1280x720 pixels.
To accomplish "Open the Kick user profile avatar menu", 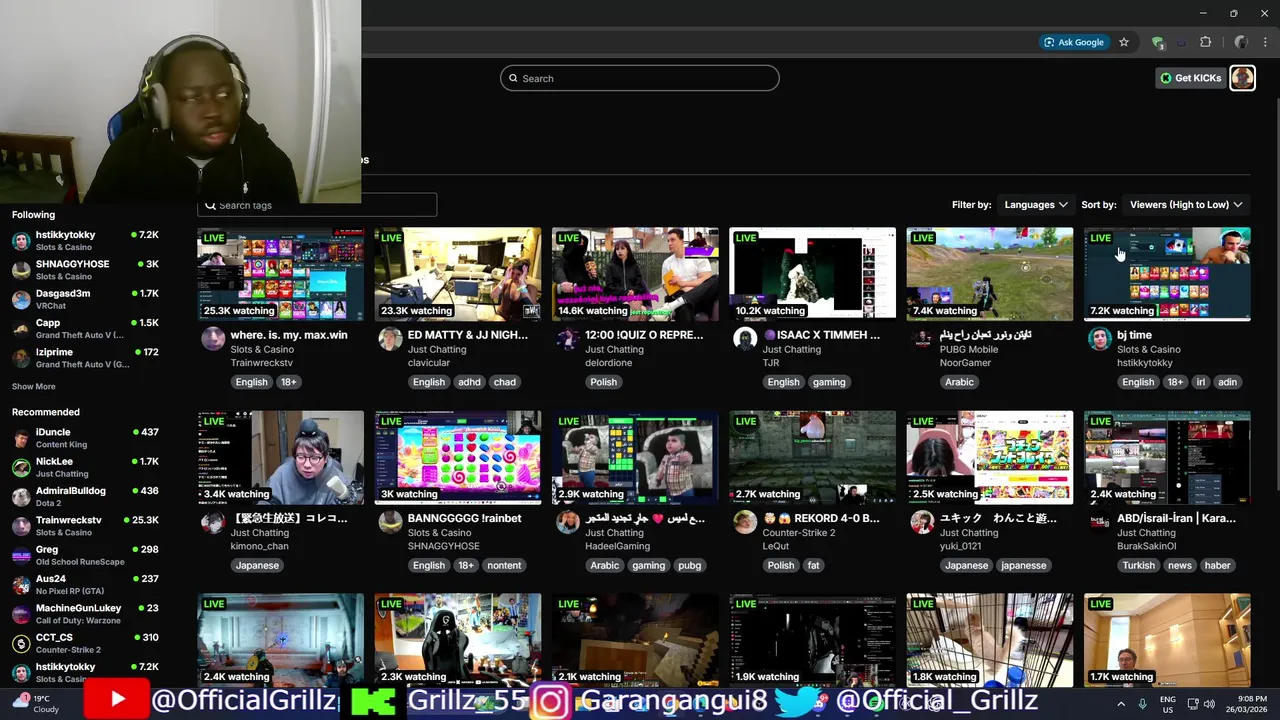I will [x=1242, y=78].
